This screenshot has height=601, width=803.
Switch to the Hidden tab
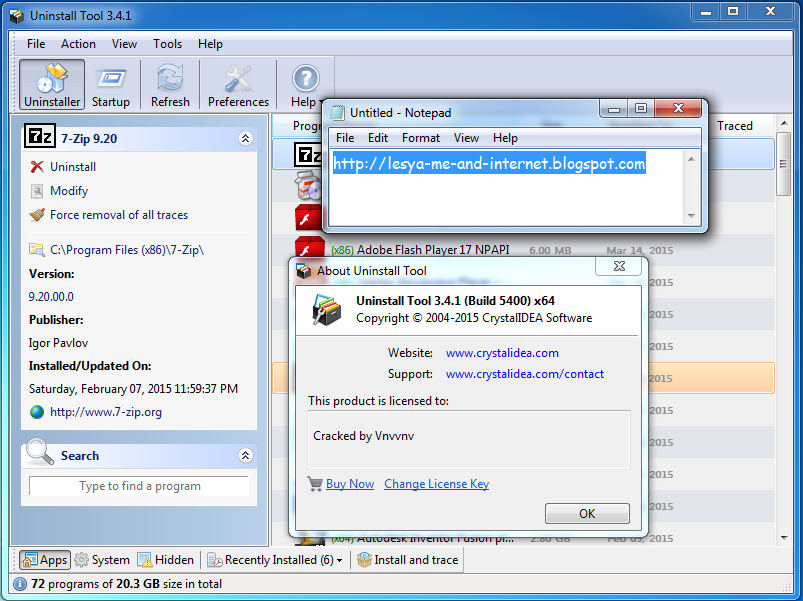click(165, 560)
